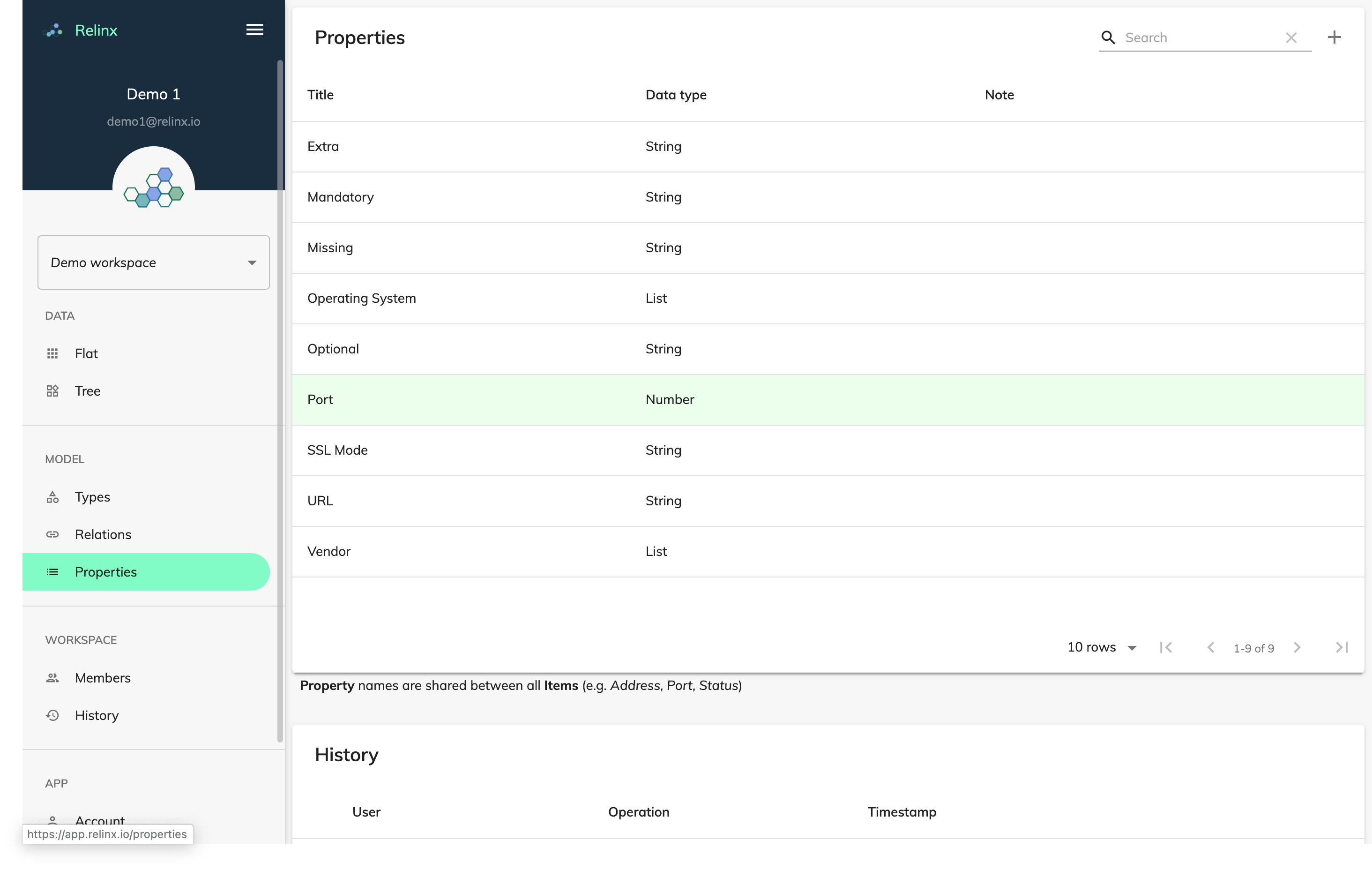
Task: Clear search with the X icon
Action: tap(1291, 37)
